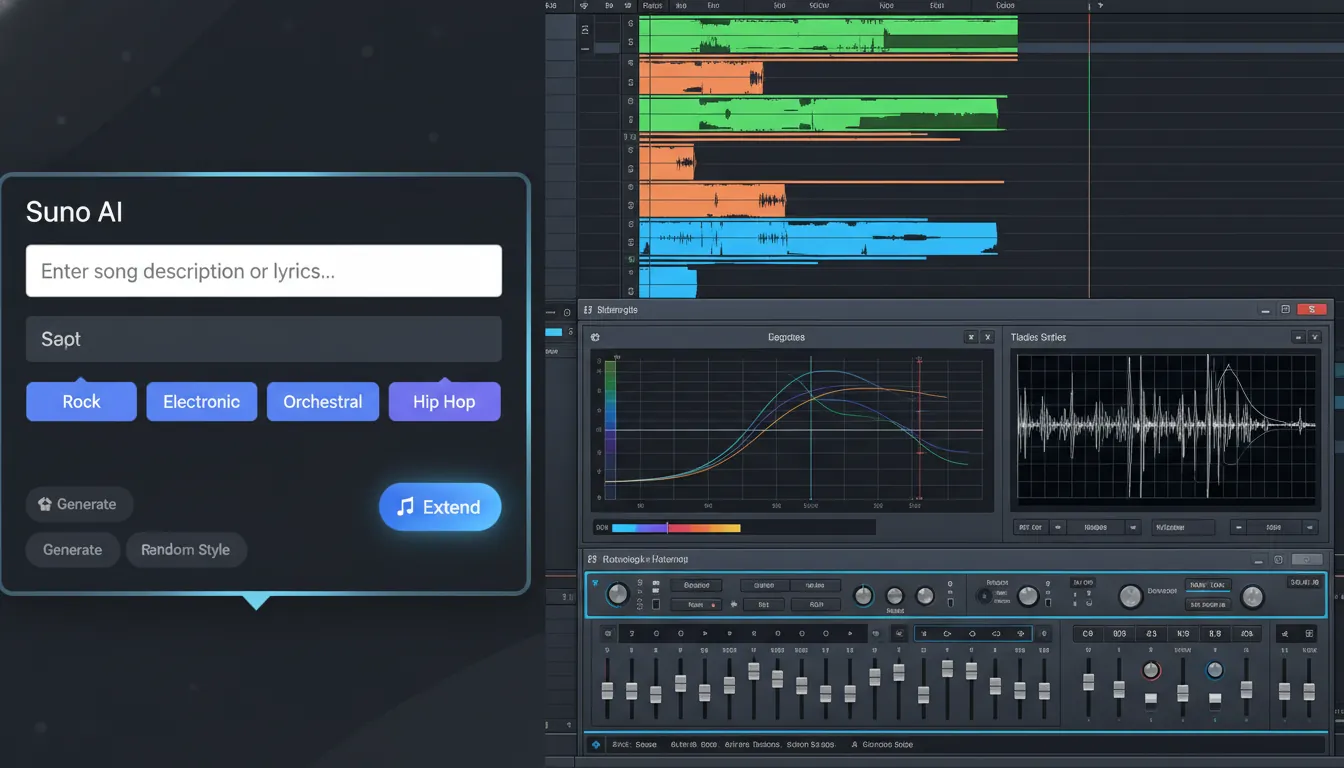This screenshot has height=768, width=1344.
Task: Click the Random Style button
Action: pyautogui.click(x=186, y=549)
